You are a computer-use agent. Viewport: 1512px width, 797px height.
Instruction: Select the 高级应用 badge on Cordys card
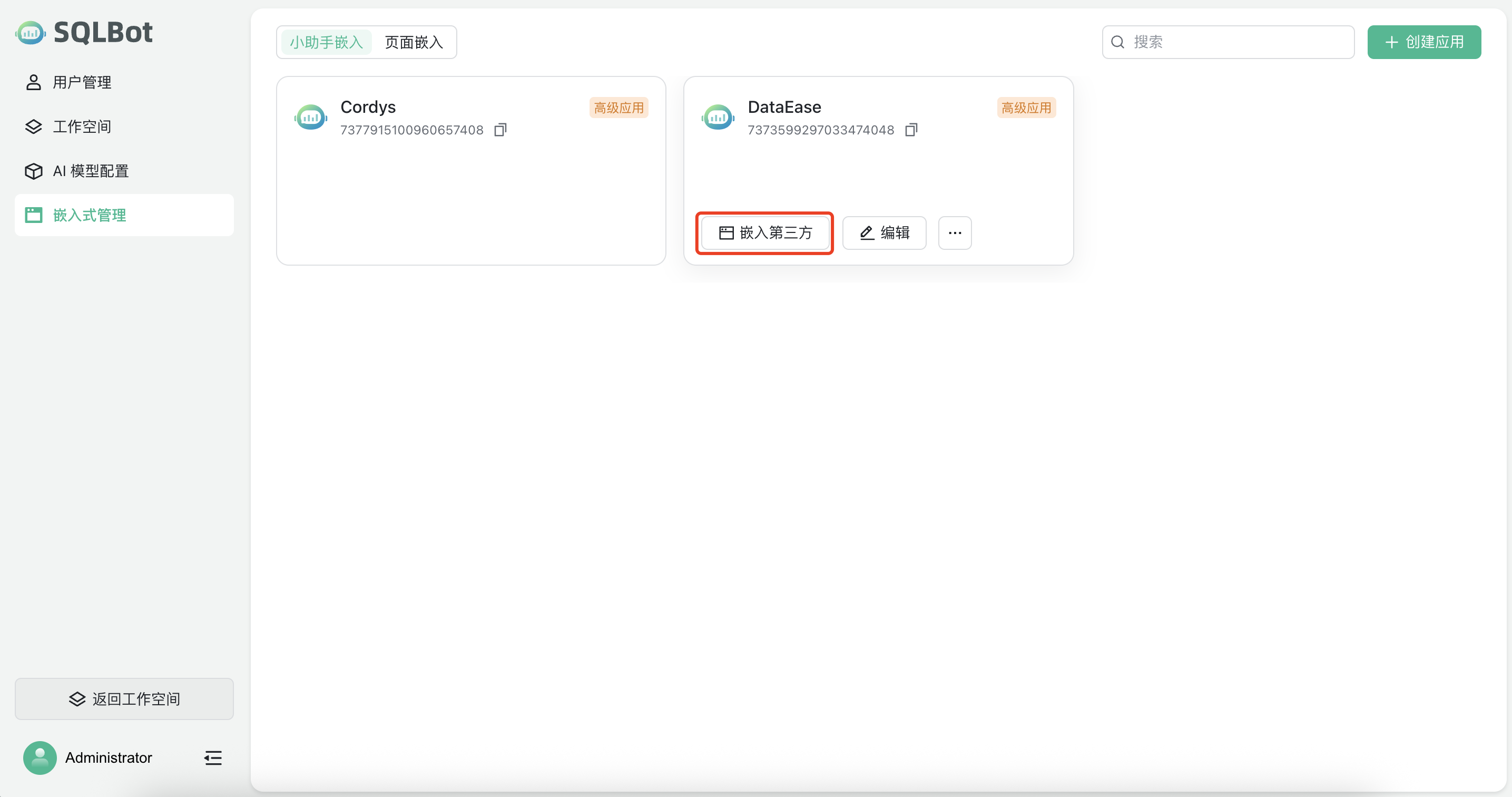pyautogui.click(x=618, y=108)
